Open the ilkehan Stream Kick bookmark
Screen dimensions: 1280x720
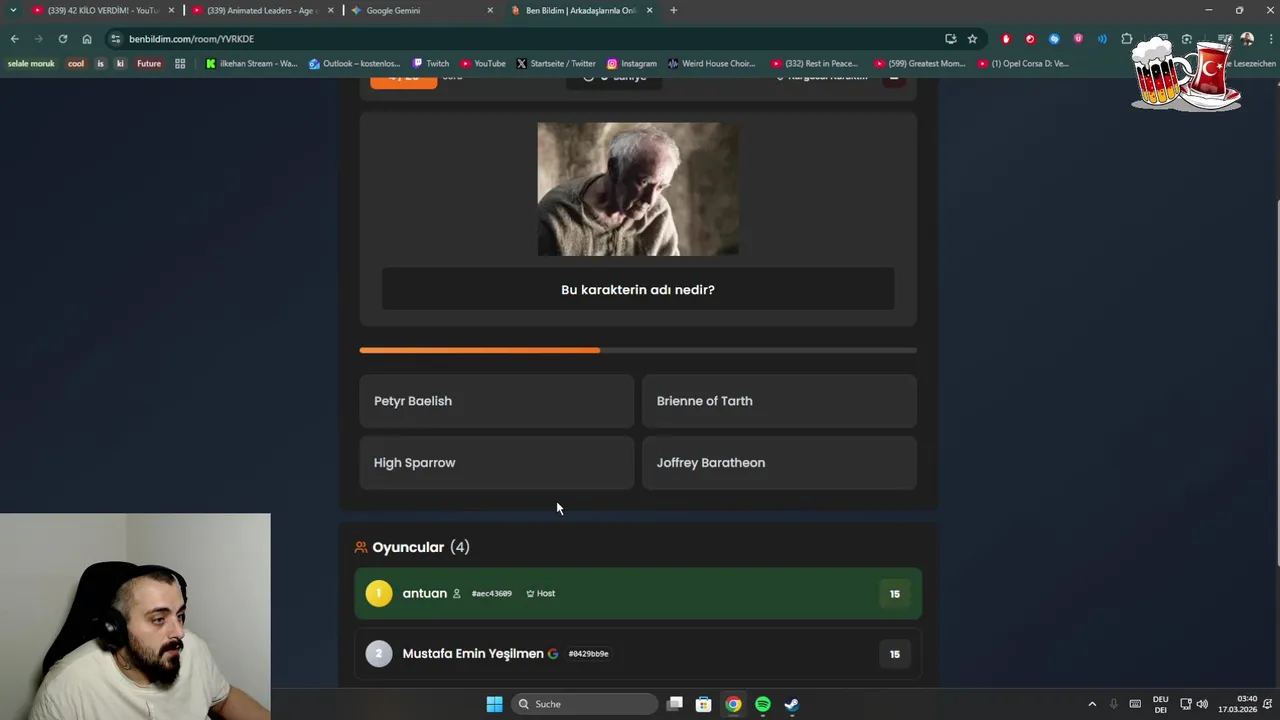click(x=251, y=63)
